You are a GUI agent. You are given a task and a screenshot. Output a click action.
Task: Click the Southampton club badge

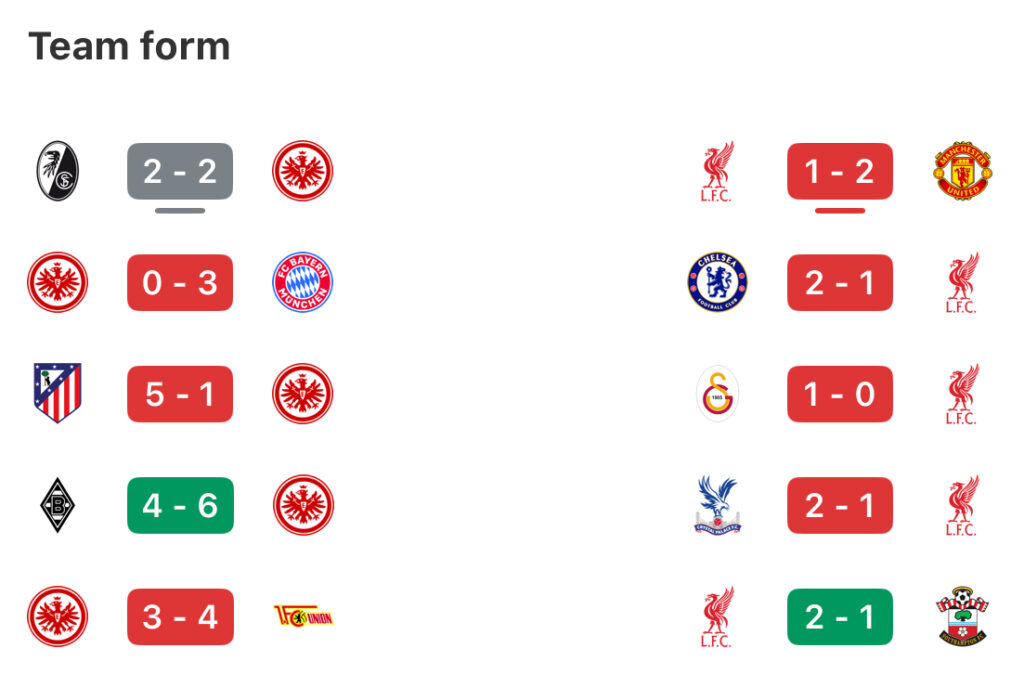click(963, 616)
